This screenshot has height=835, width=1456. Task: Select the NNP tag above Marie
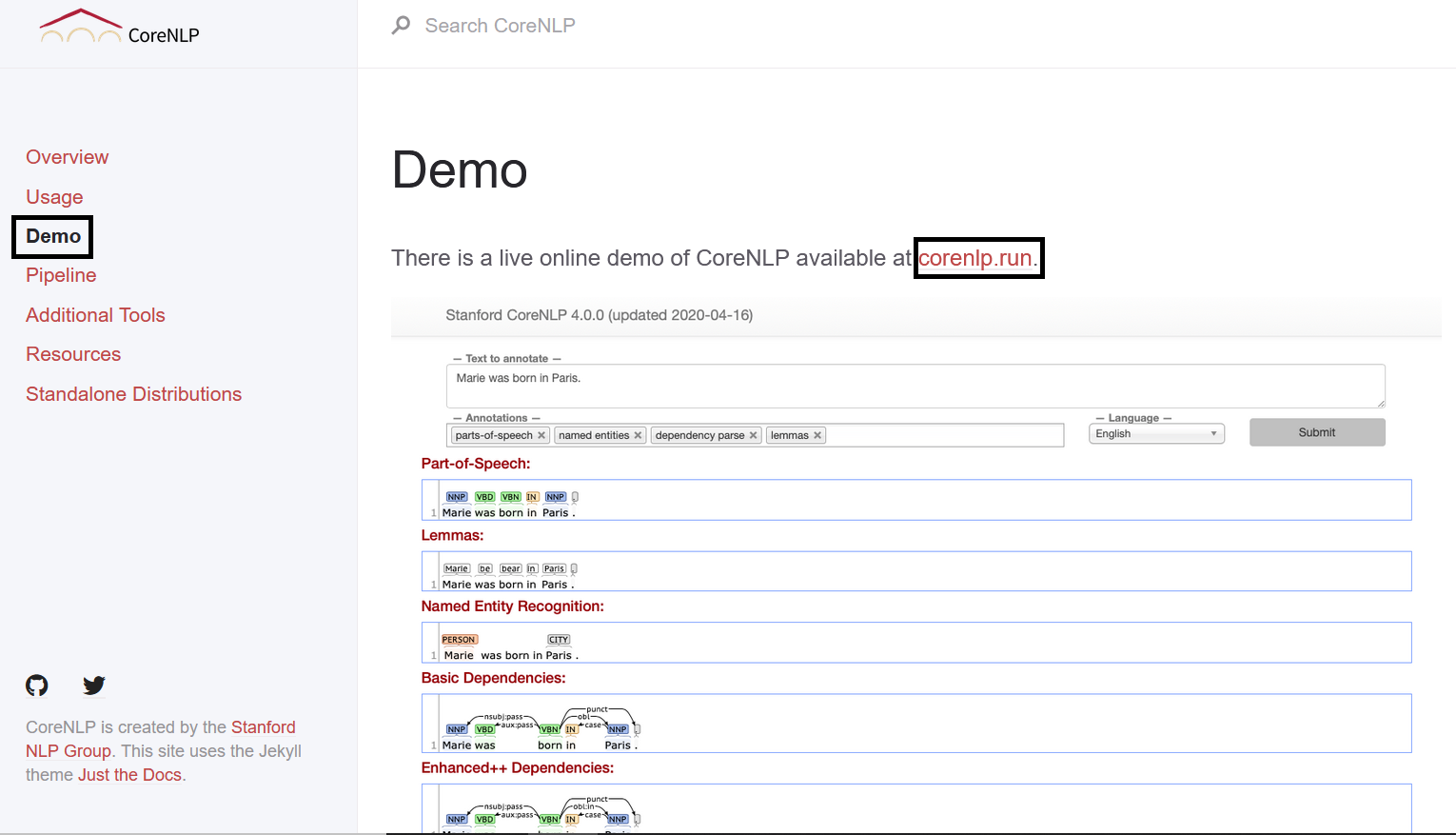[x=456, y=496]
